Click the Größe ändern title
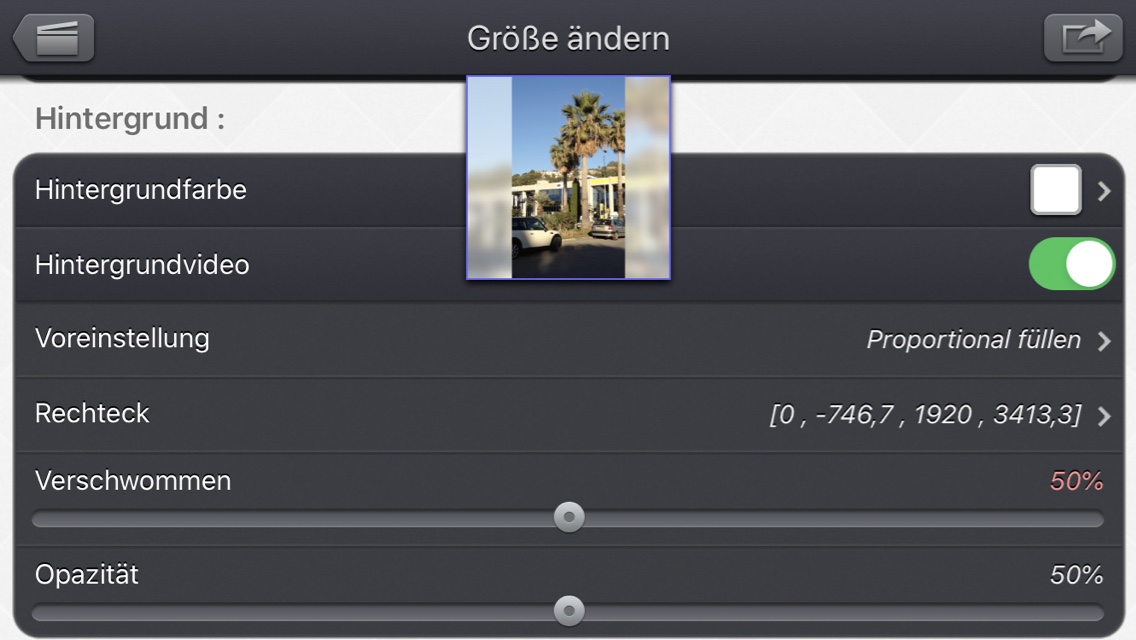This screenshot has width=1136, height=640. 568,38
